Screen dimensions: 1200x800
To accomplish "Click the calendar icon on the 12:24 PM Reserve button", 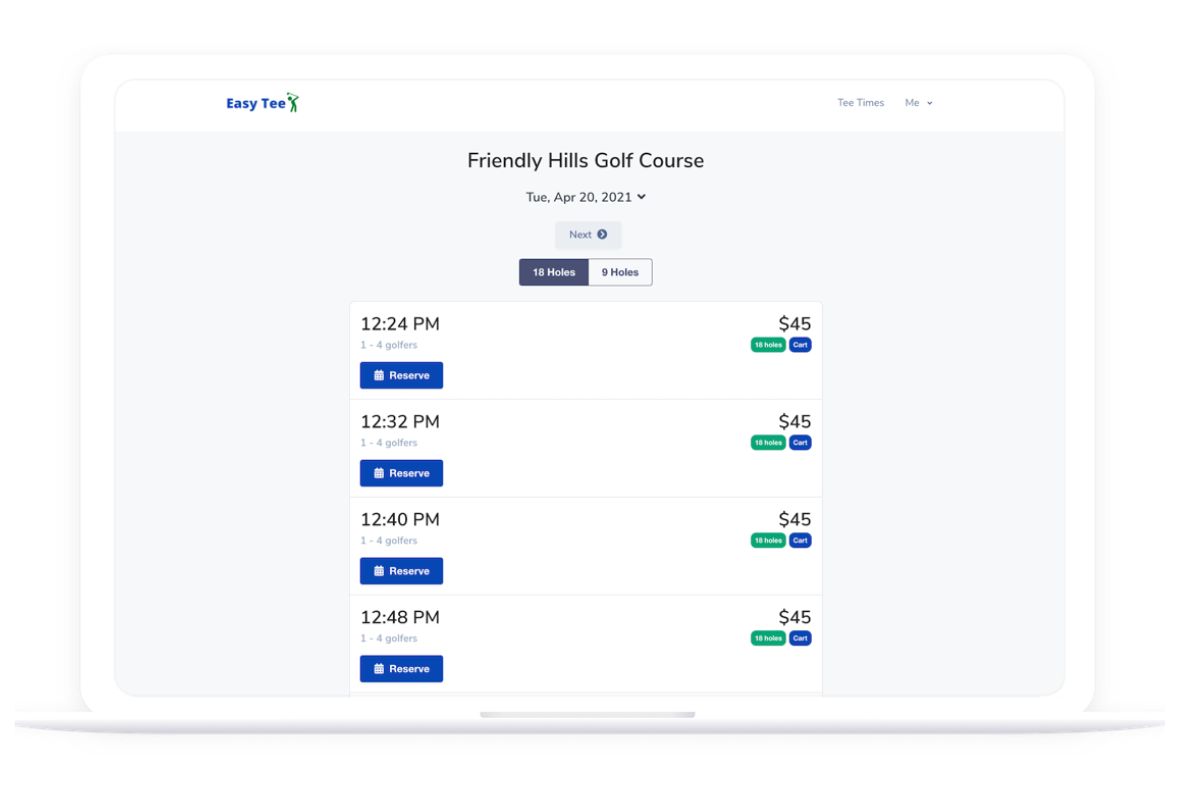I will click(x=378, y=374).
